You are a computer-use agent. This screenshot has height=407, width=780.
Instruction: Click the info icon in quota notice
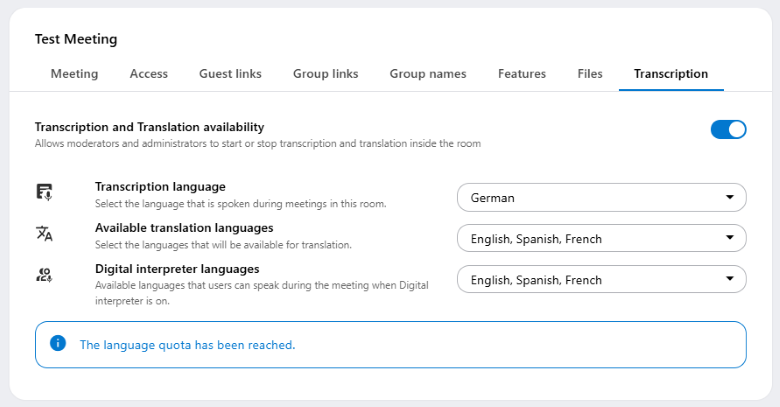(x=58, y=343)
